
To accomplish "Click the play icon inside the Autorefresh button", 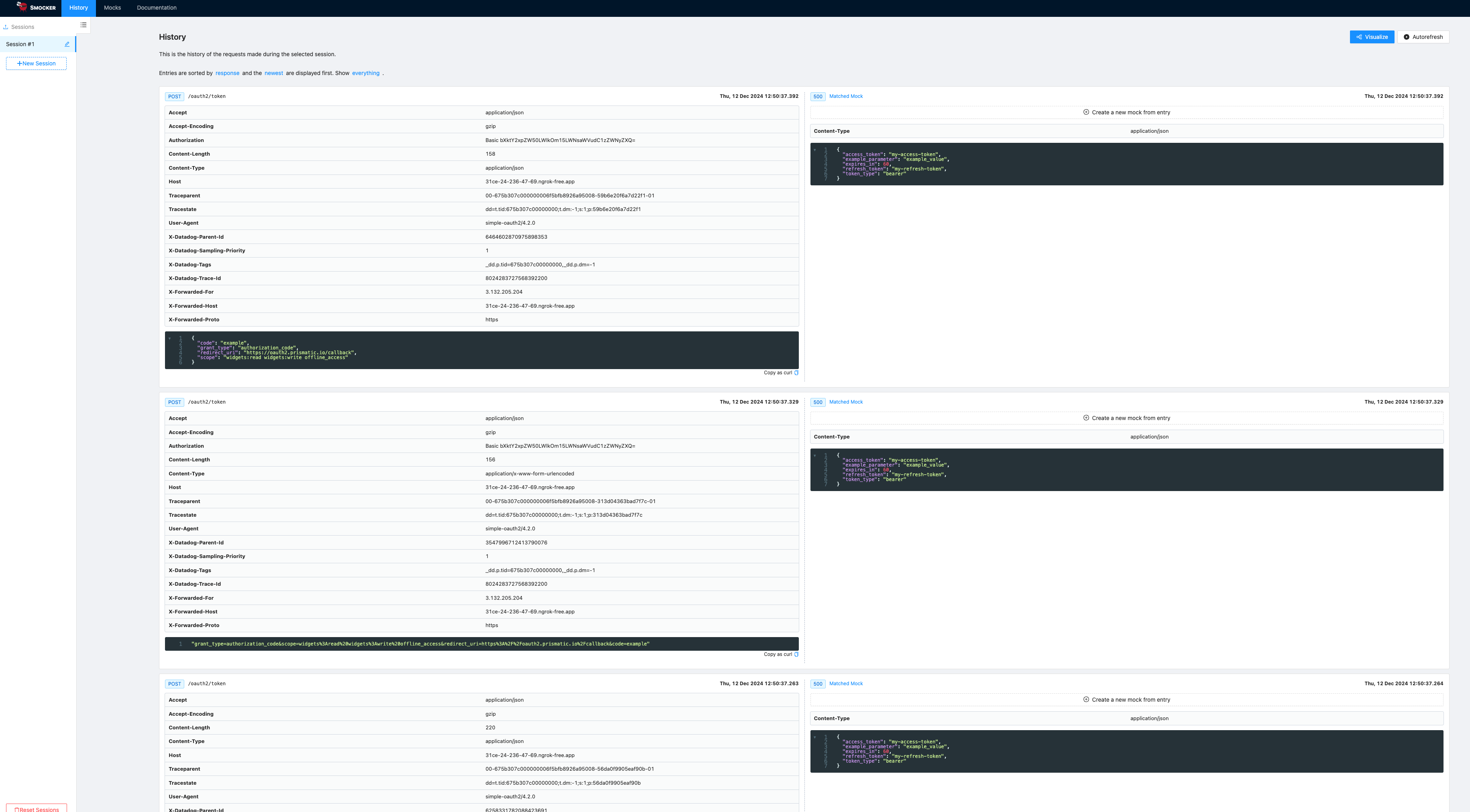I will (1407, 37).
